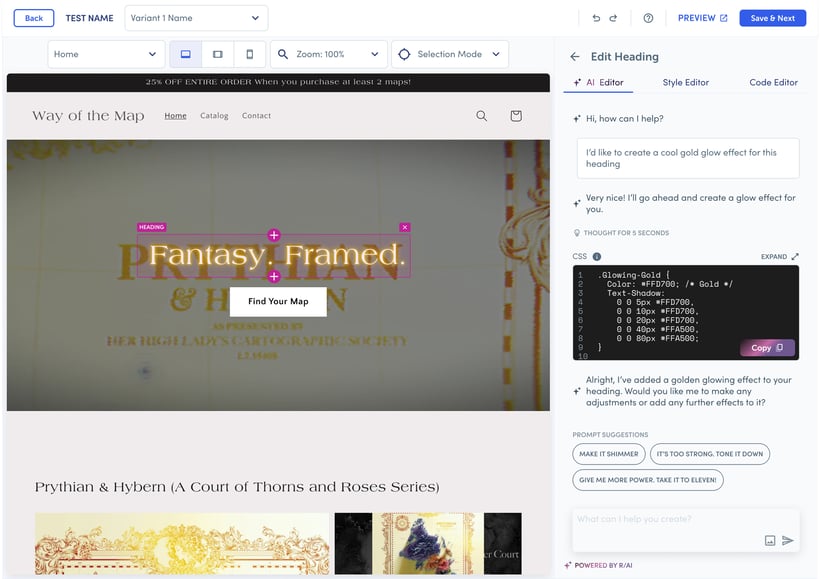Click plus handle below the heading
Image resolution: width=820 pixels, height=579 pixels.
click(274, 276)
